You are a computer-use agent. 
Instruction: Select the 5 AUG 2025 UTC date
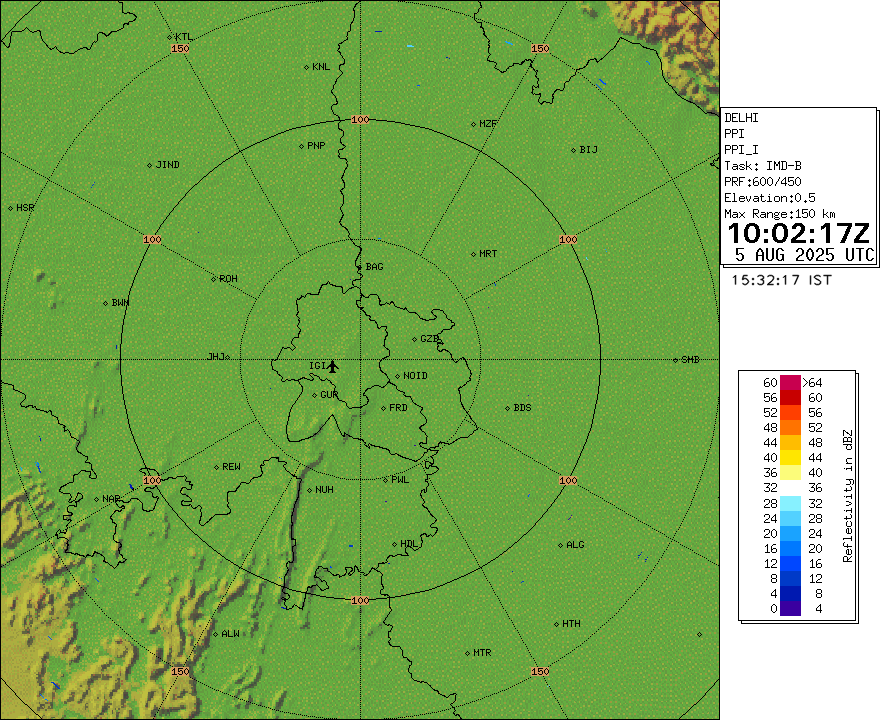pyautogui.click(x=804, y=255)
